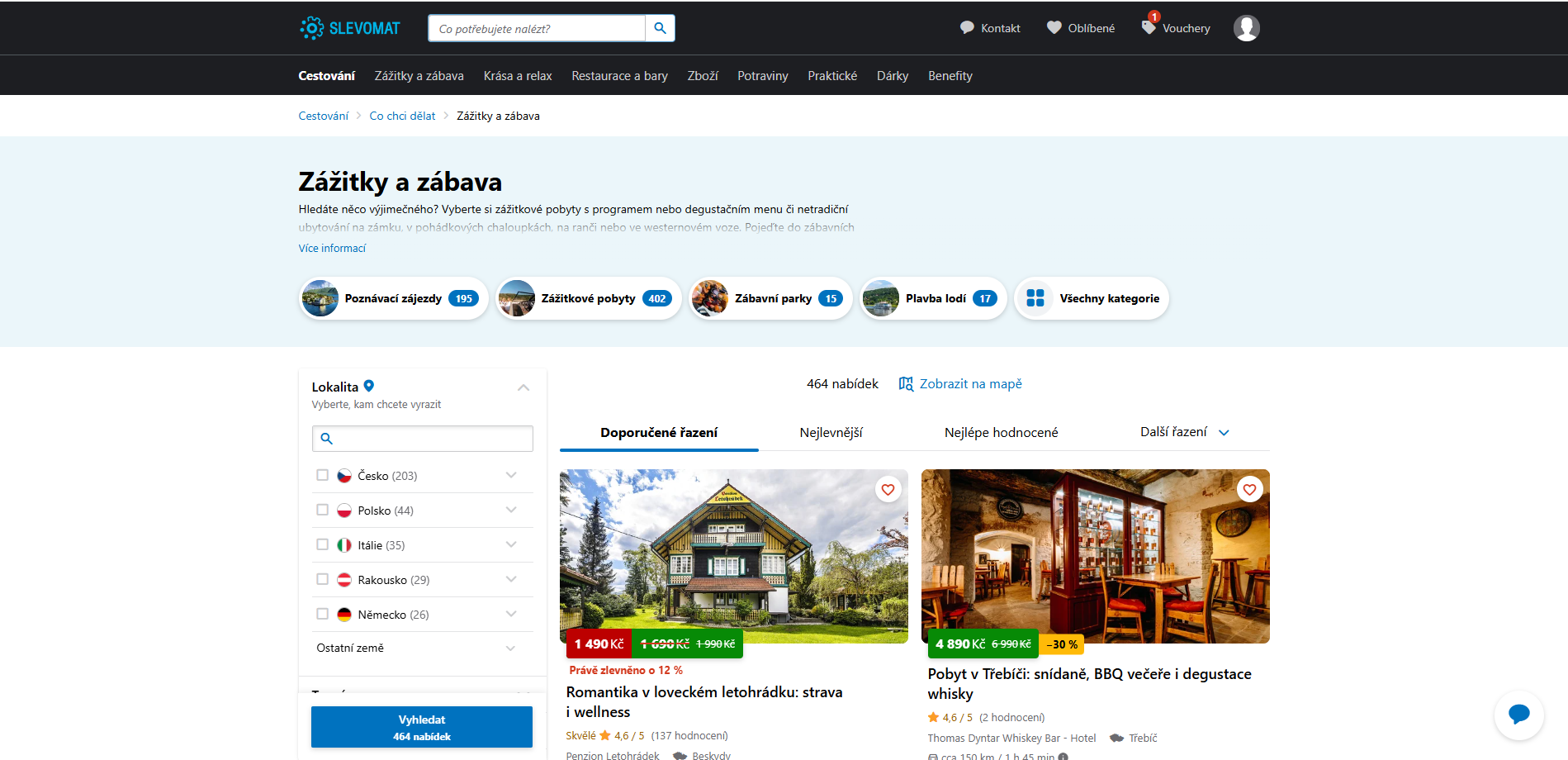Go to Cestování breadcrumb link
The width and height of the screenshot is (1568, 760).
point(324,116)
